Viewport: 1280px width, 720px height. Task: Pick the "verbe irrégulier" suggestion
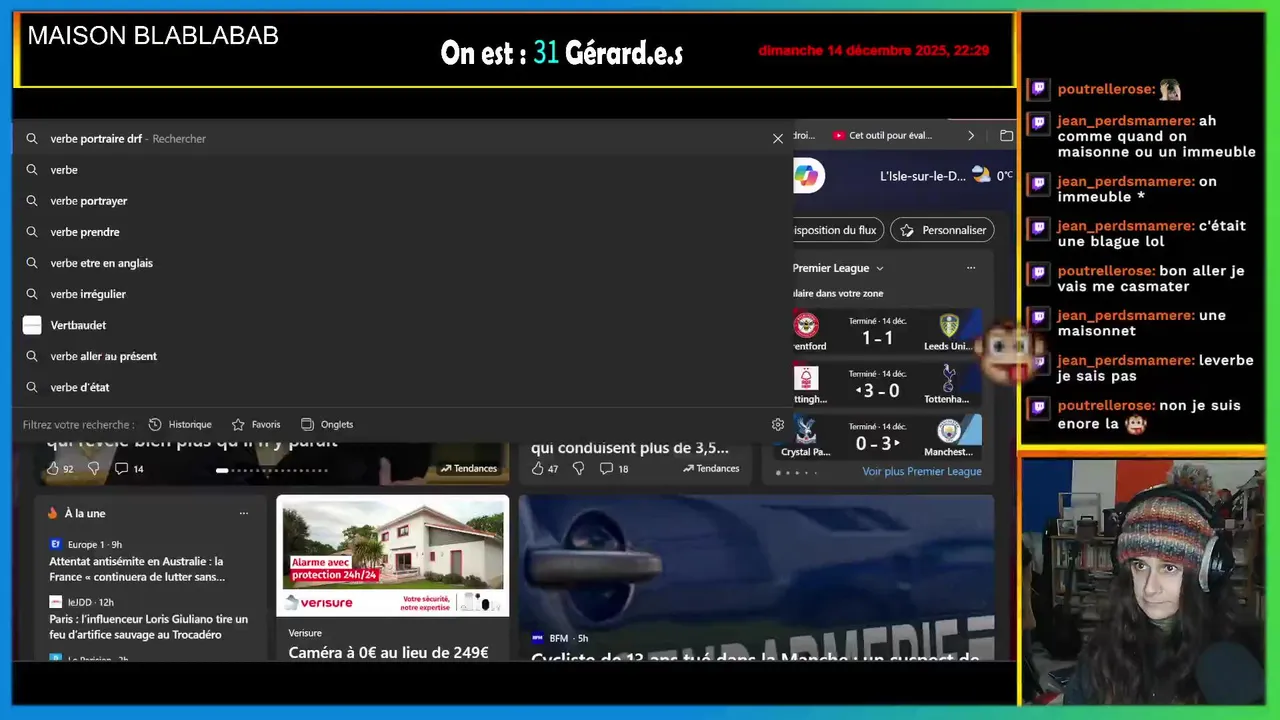(403, 294)
